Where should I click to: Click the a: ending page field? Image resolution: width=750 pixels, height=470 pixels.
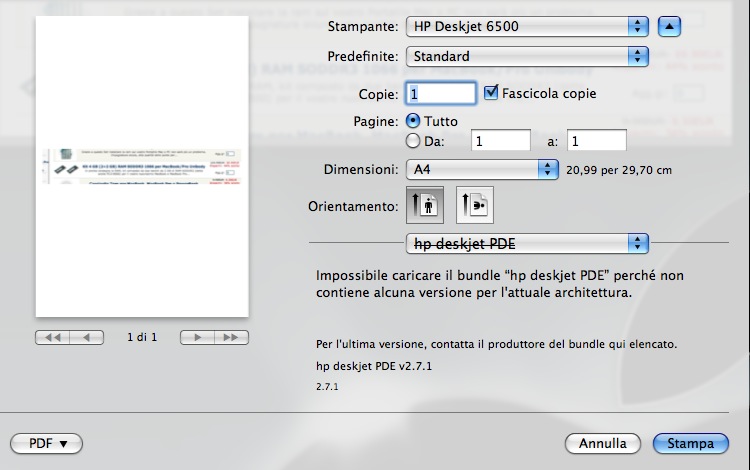click(x=597, y=141)
